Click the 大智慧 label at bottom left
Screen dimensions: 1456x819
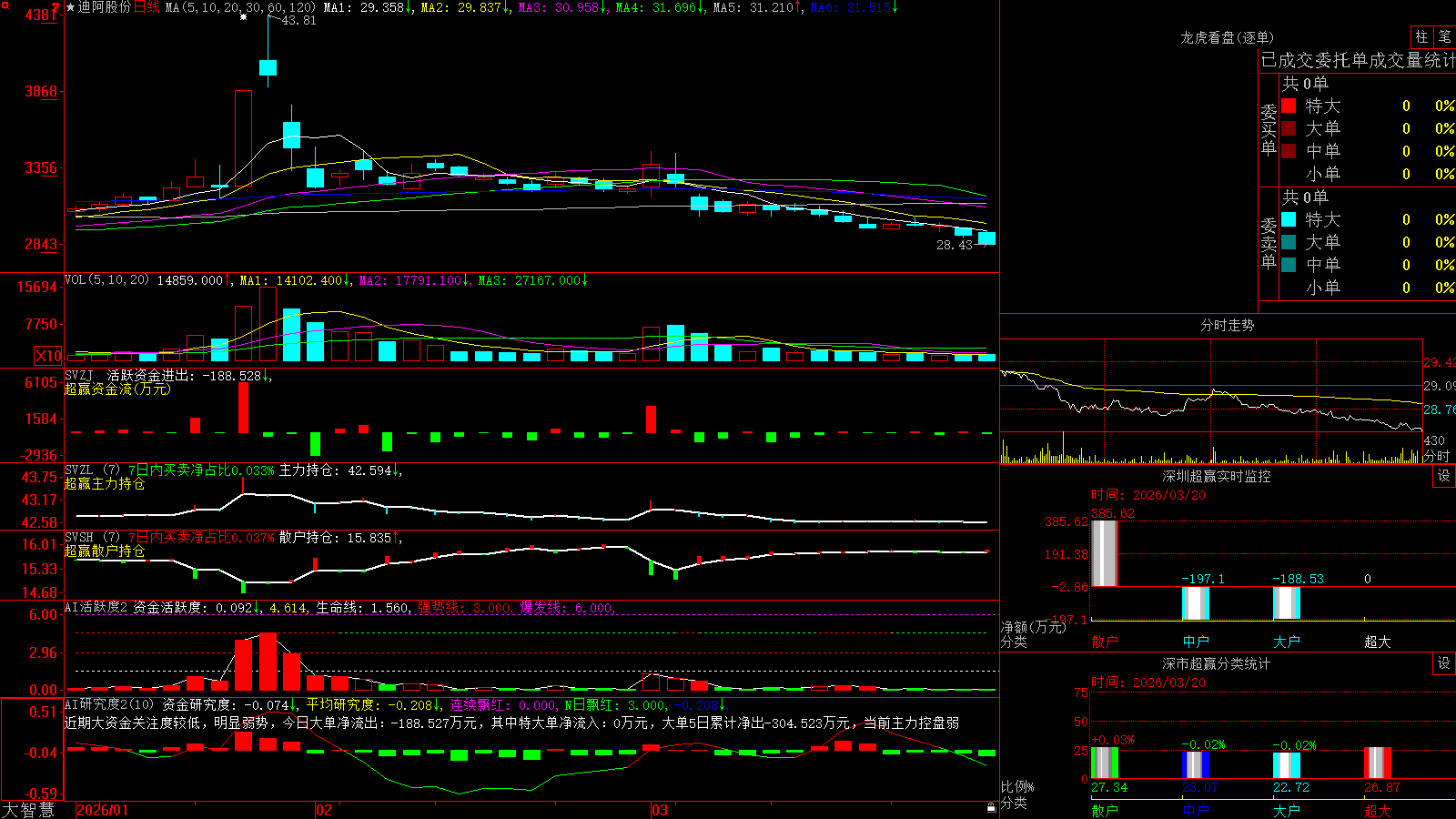coord(28,809)
